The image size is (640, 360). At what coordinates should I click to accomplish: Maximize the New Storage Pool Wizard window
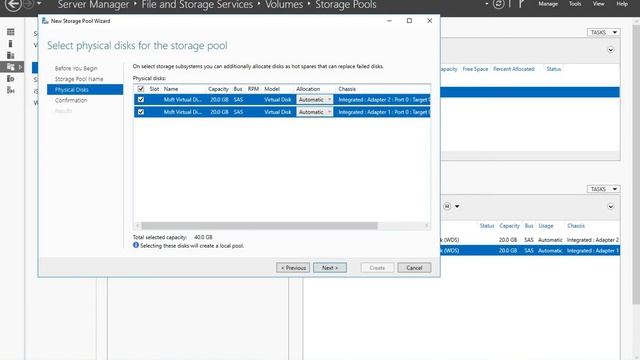pyautogui.click(x=409, y=21)
